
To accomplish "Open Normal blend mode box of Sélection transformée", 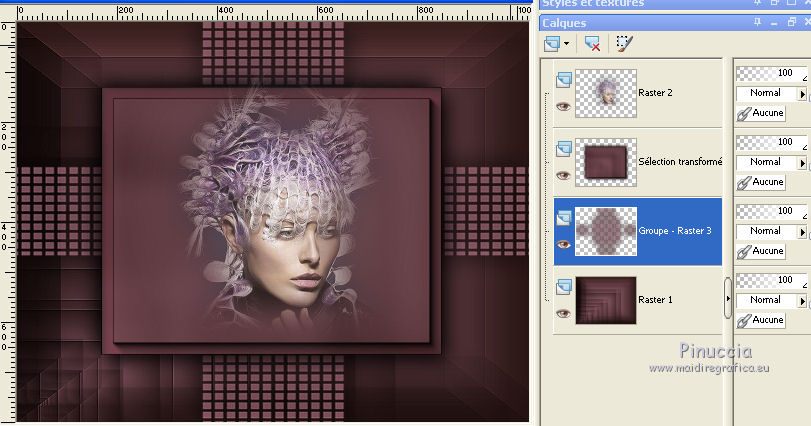I will (x=766, y=162).
